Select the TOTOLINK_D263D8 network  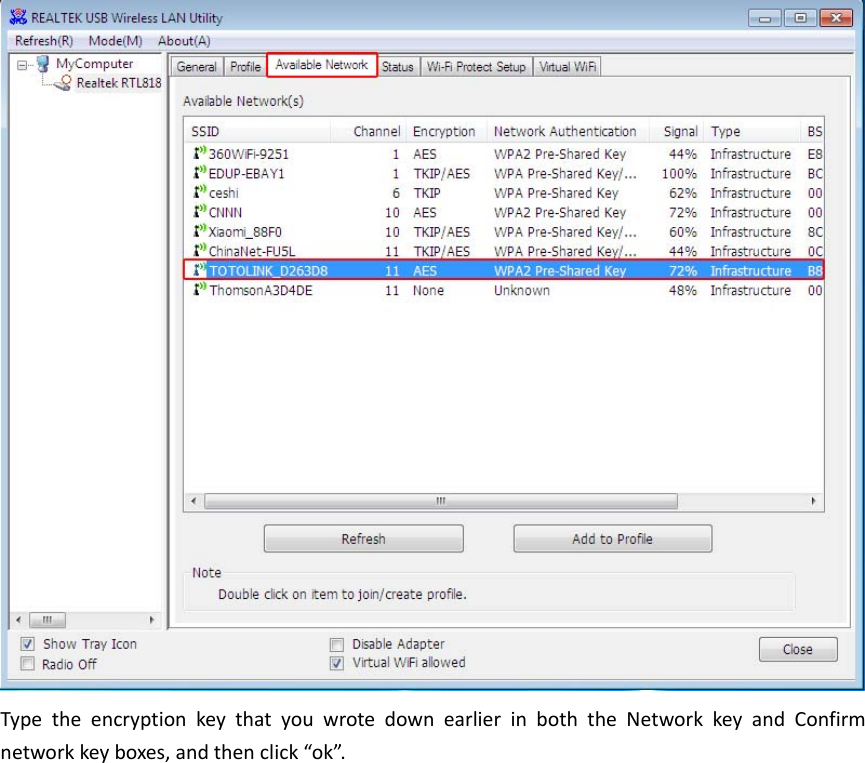tap(504, 270)
